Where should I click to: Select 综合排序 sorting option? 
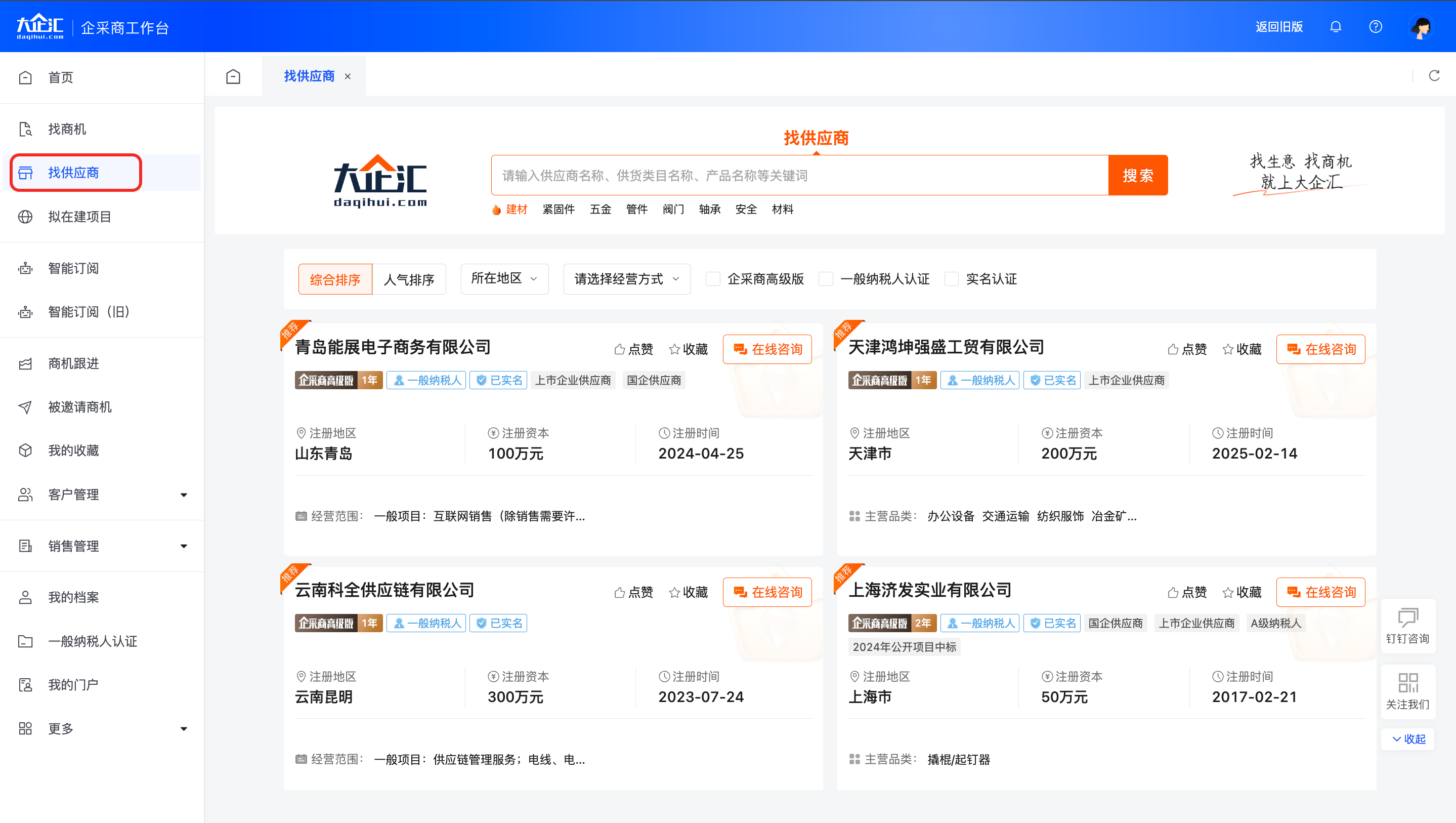pyautogui.click(x=335, y=279)
